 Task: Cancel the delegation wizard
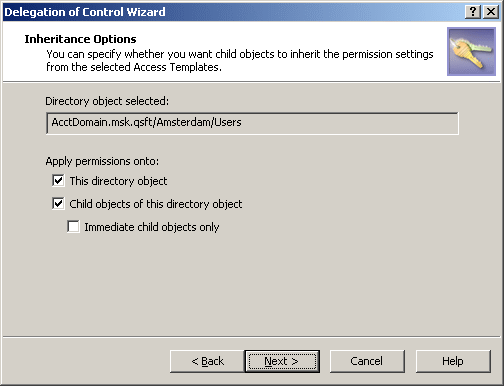[x=367, y=361]
